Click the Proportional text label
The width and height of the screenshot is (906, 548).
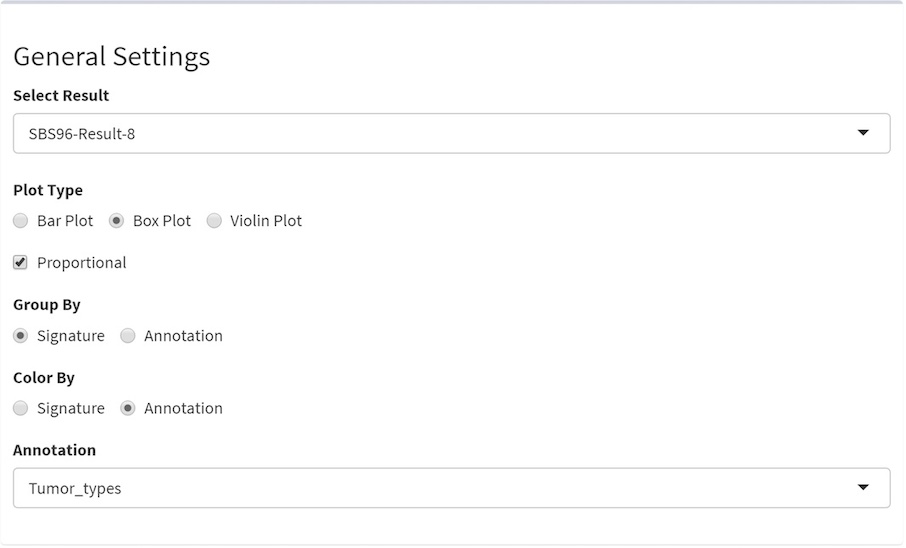coord(82,263)
